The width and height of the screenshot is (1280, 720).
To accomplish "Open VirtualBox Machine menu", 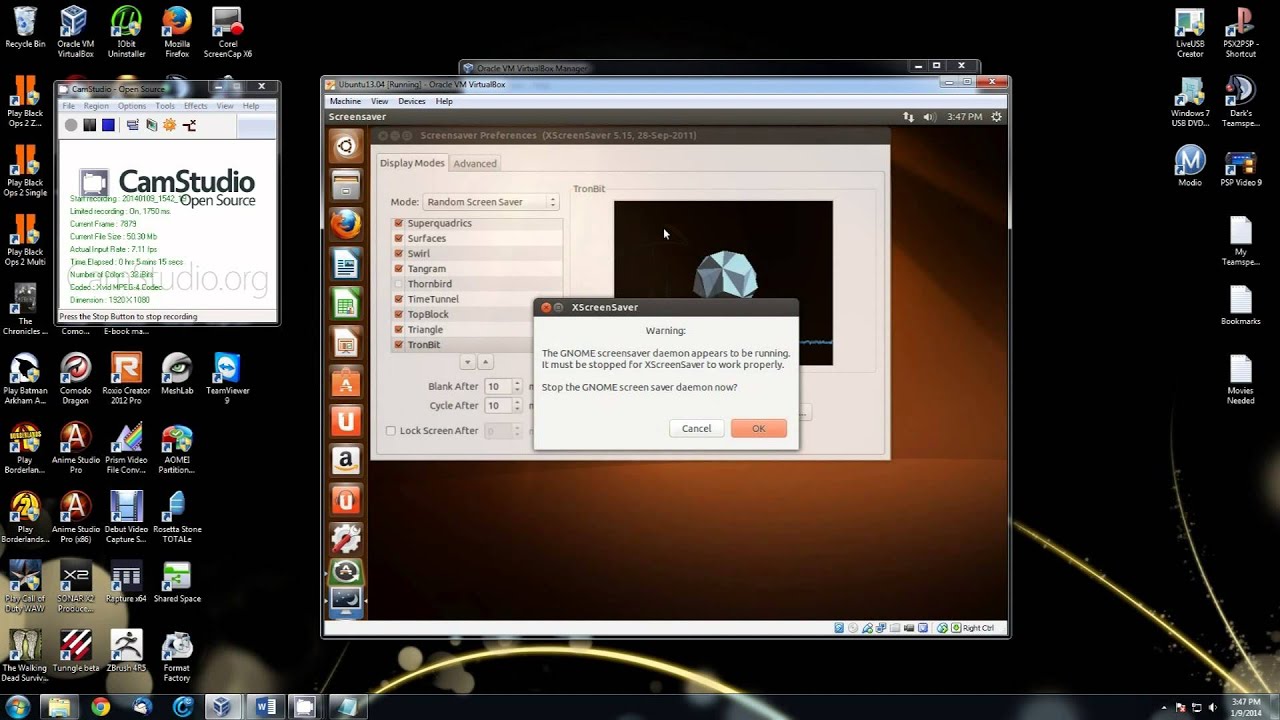I will [x=345, y=101].
